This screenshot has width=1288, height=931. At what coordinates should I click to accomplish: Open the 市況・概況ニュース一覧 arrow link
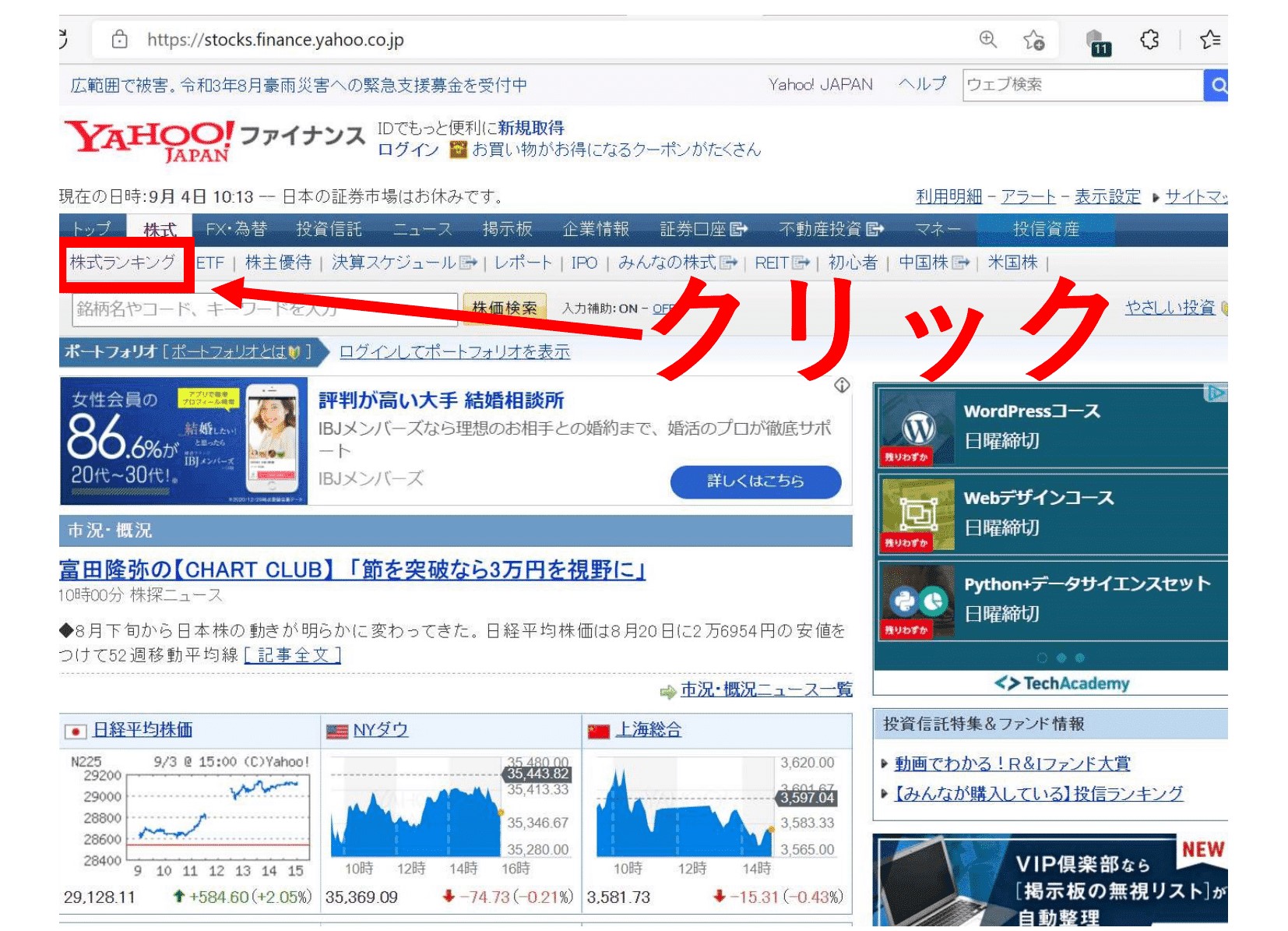click(667, 691)
